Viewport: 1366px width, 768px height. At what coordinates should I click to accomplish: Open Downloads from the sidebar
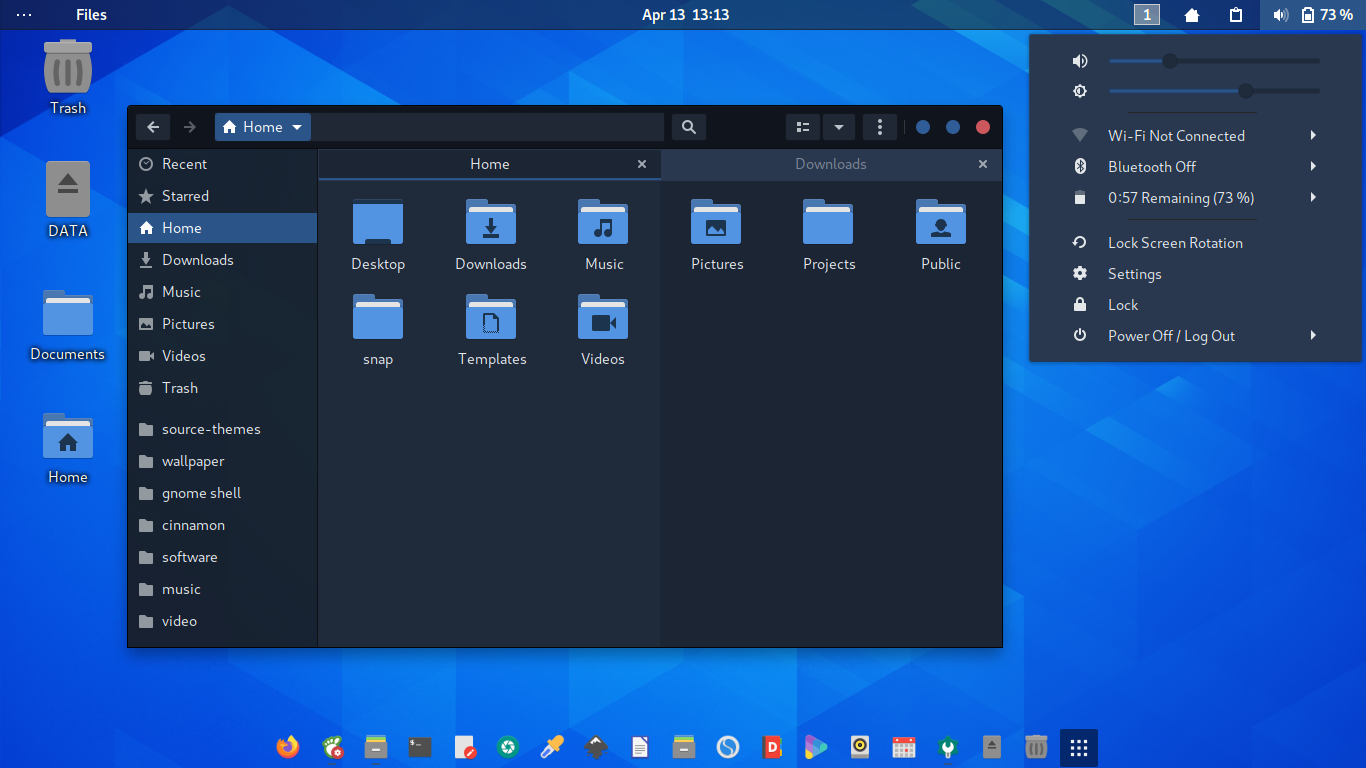222,260
